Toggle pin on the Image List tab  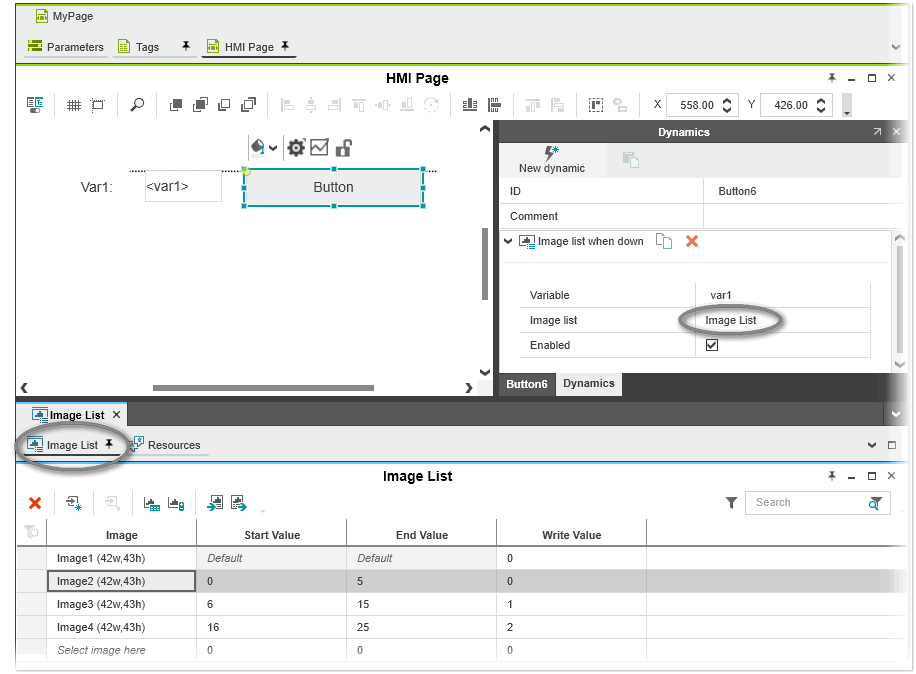(109, 444)
